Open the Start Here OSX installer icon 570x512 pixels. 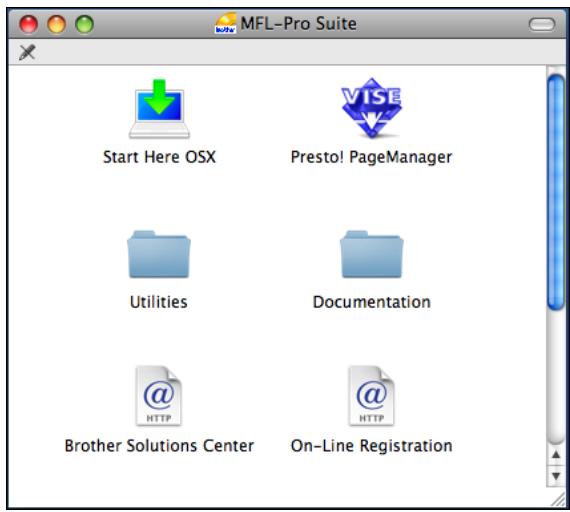[x=159, y=108]
